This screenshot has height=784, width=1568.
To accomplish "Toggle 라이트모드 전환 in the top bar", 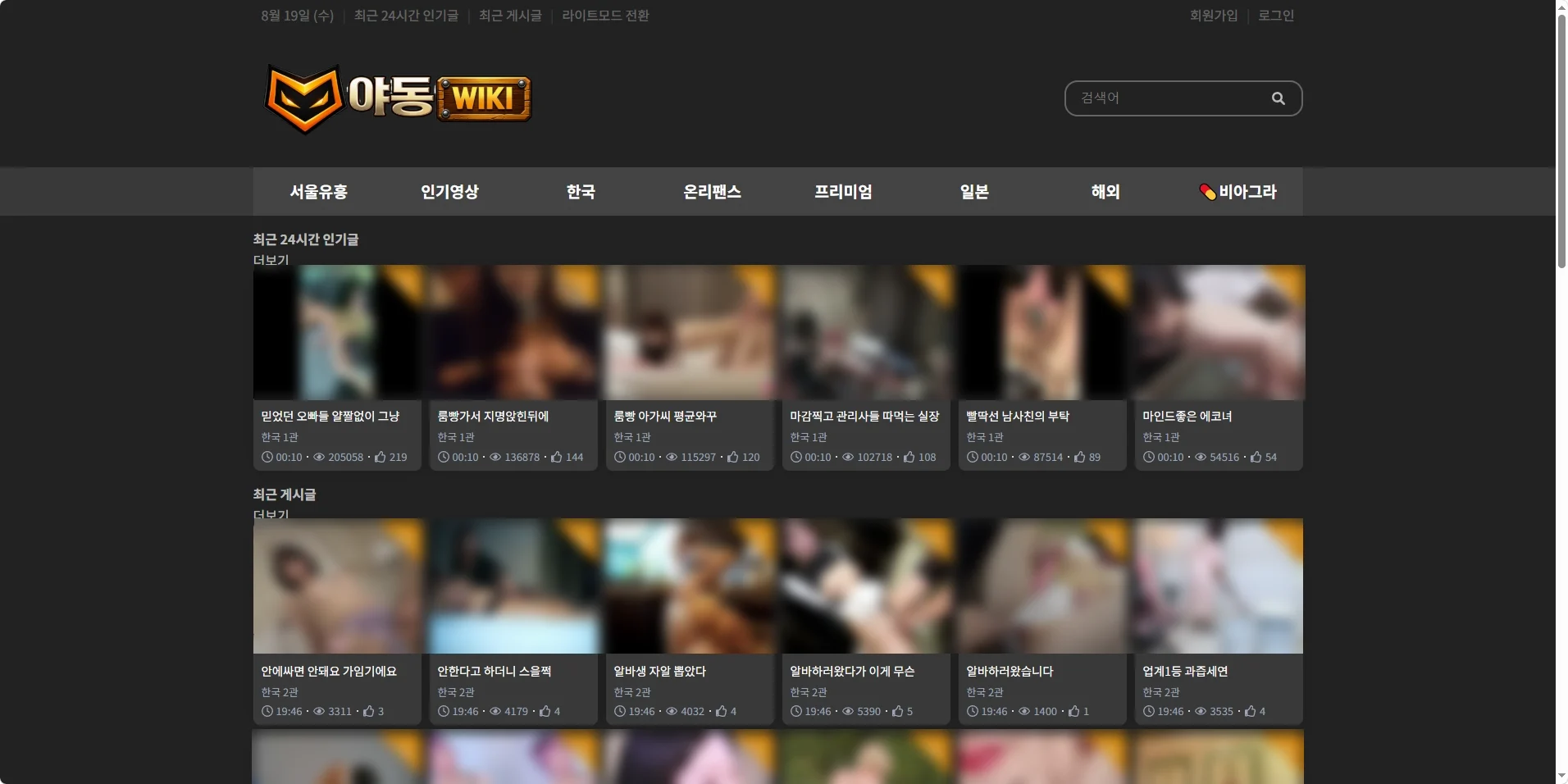I will coord(605,16).
